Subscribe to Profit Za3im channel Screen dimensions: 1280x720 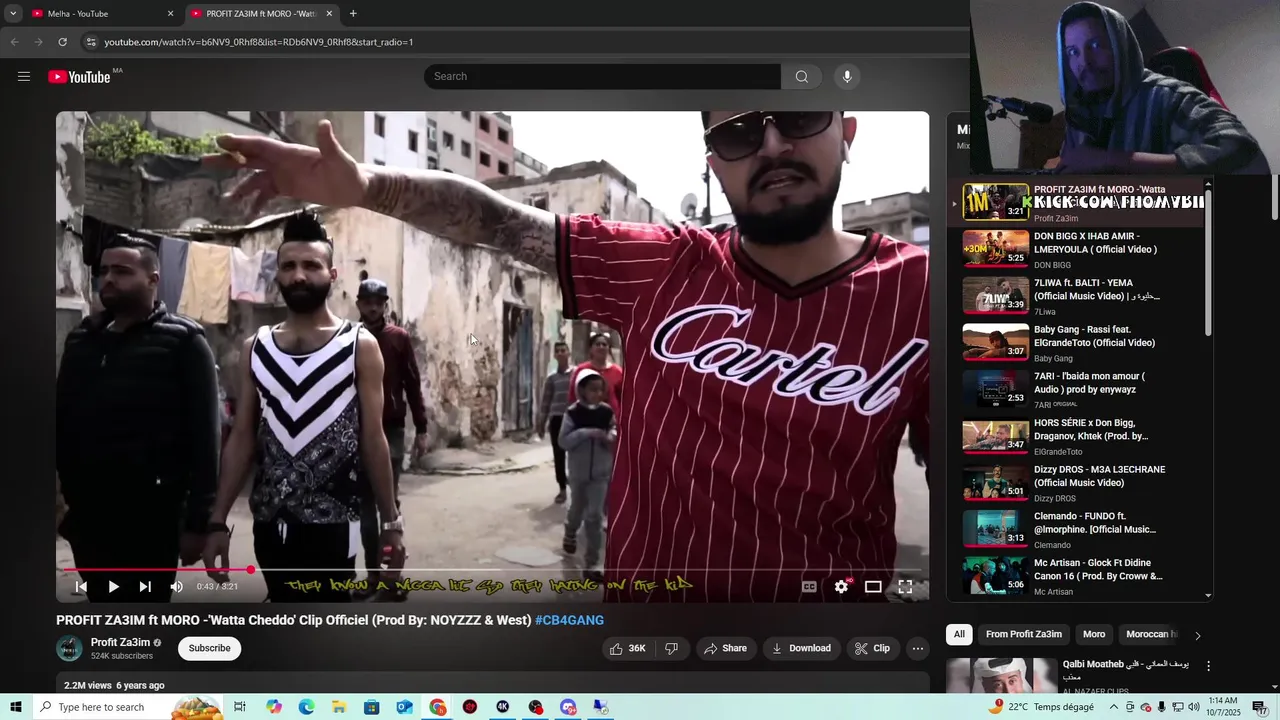210,648
